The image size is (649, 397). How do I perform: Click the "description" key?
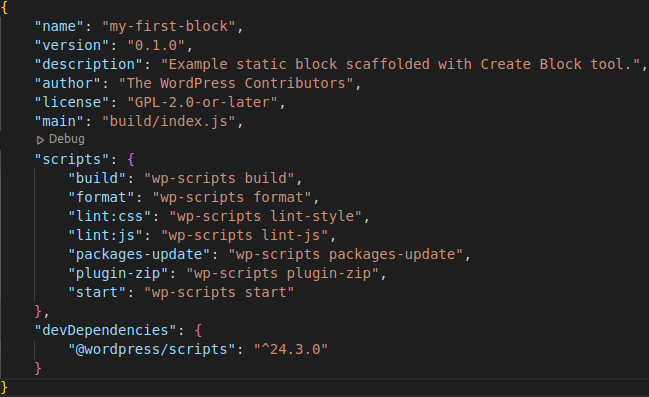click(x=89, y=65)
